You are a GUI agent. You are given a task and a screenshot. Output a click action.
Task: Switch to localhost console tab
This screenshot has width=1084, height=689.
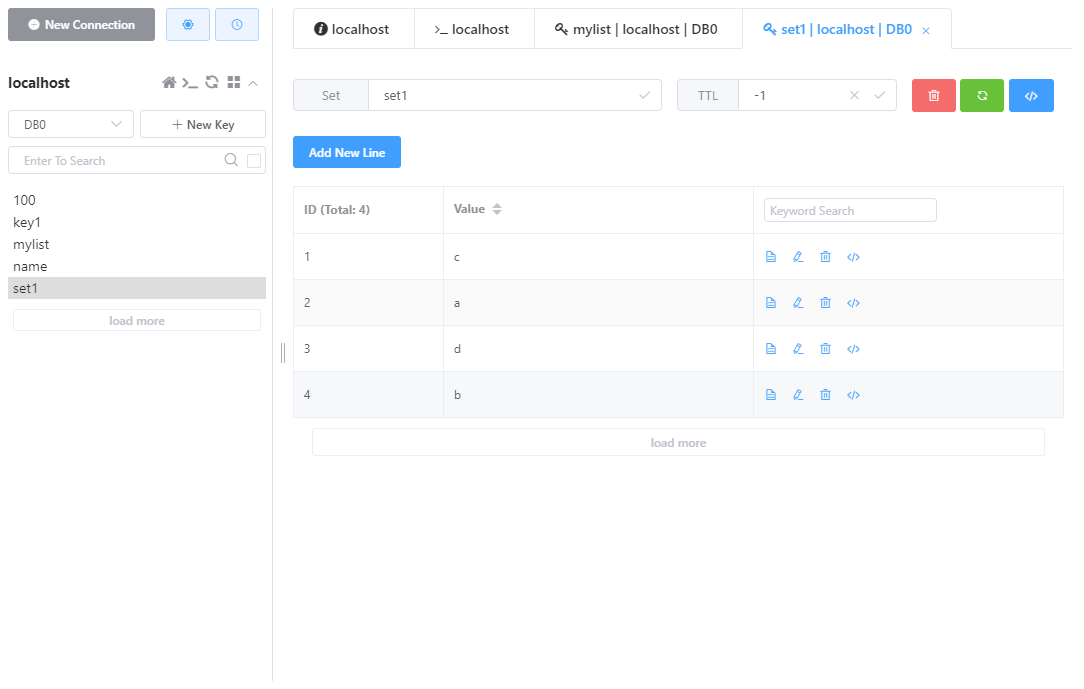pos(474,29)
